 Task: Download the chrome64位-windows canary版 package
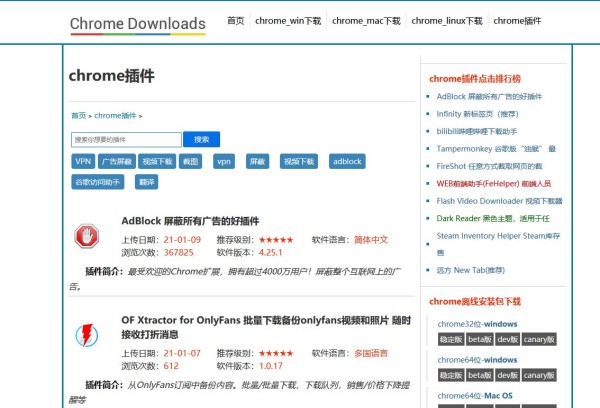click(540, 374)
